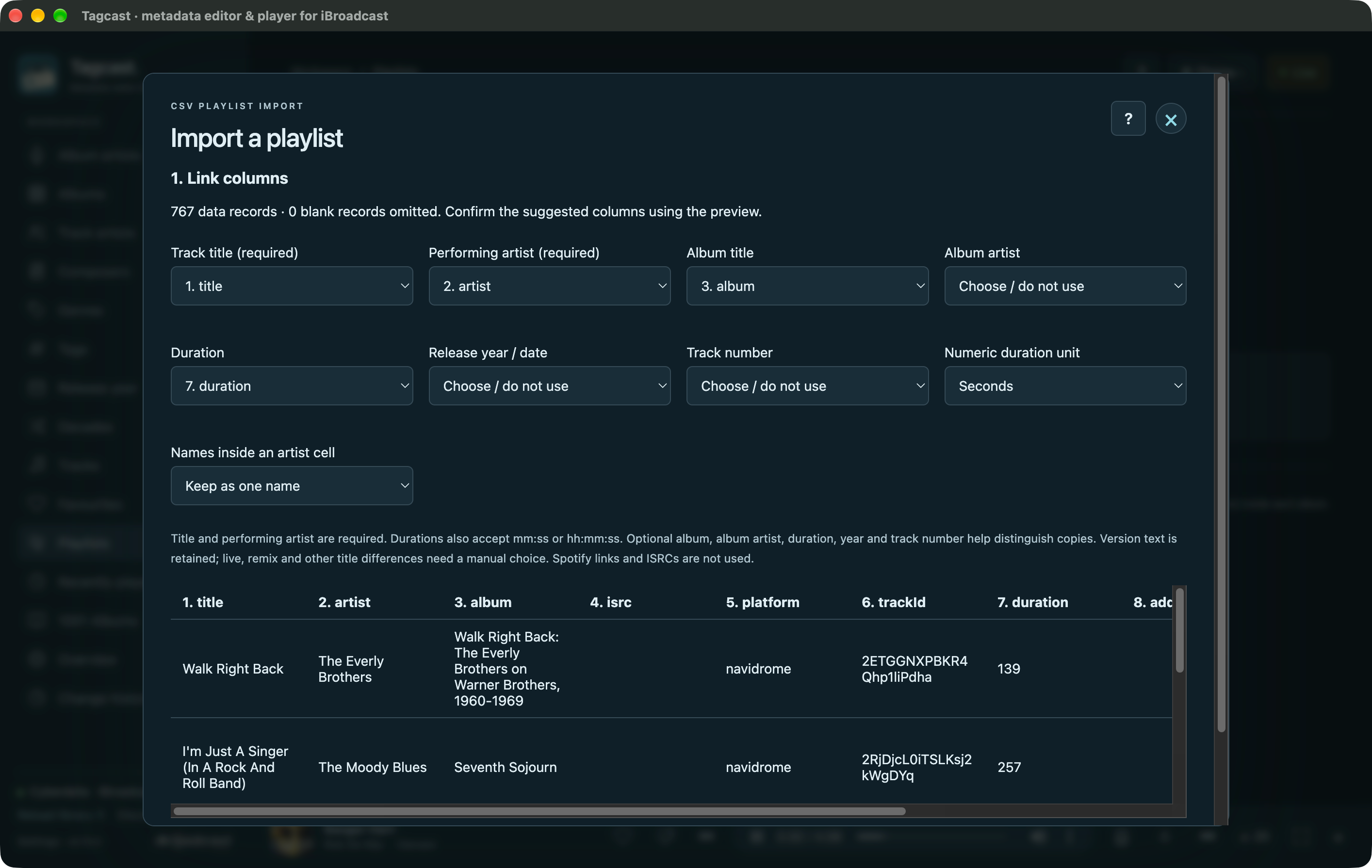Open Names inside an artist cell dropdown

292,486
